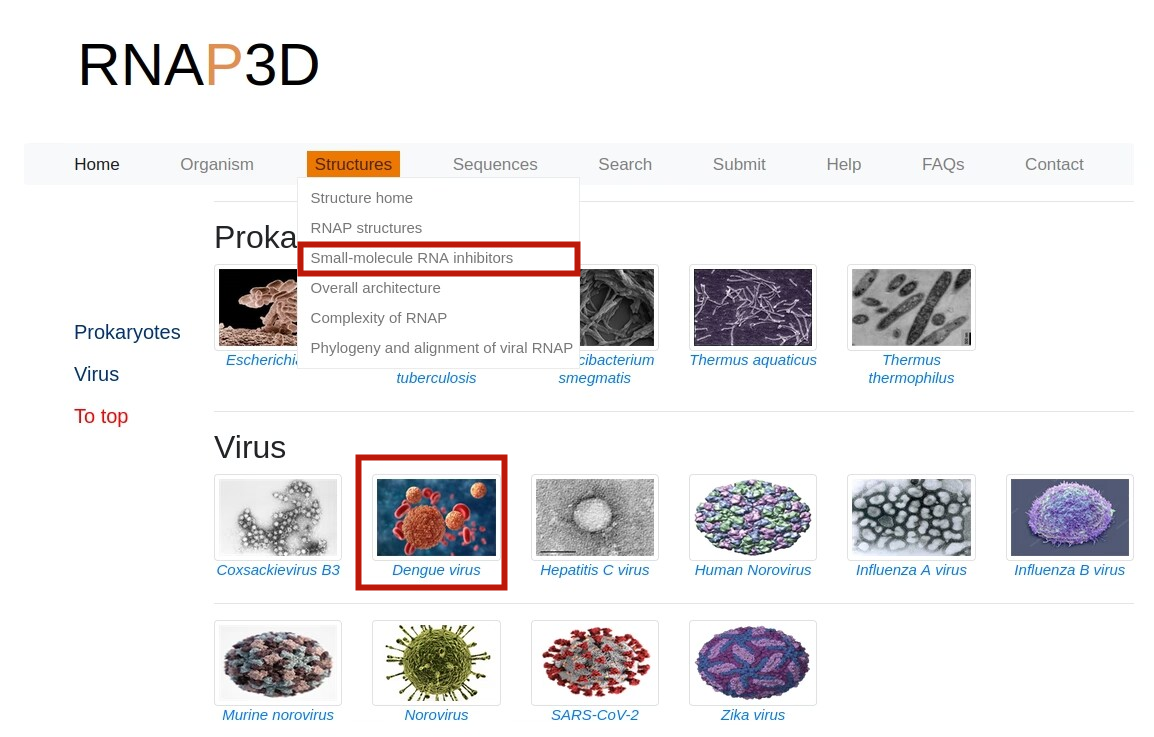The width and height of the screenshot is (1154, 737).
Task: Open the Structures dropdown menu
Action: click(353, 164)
